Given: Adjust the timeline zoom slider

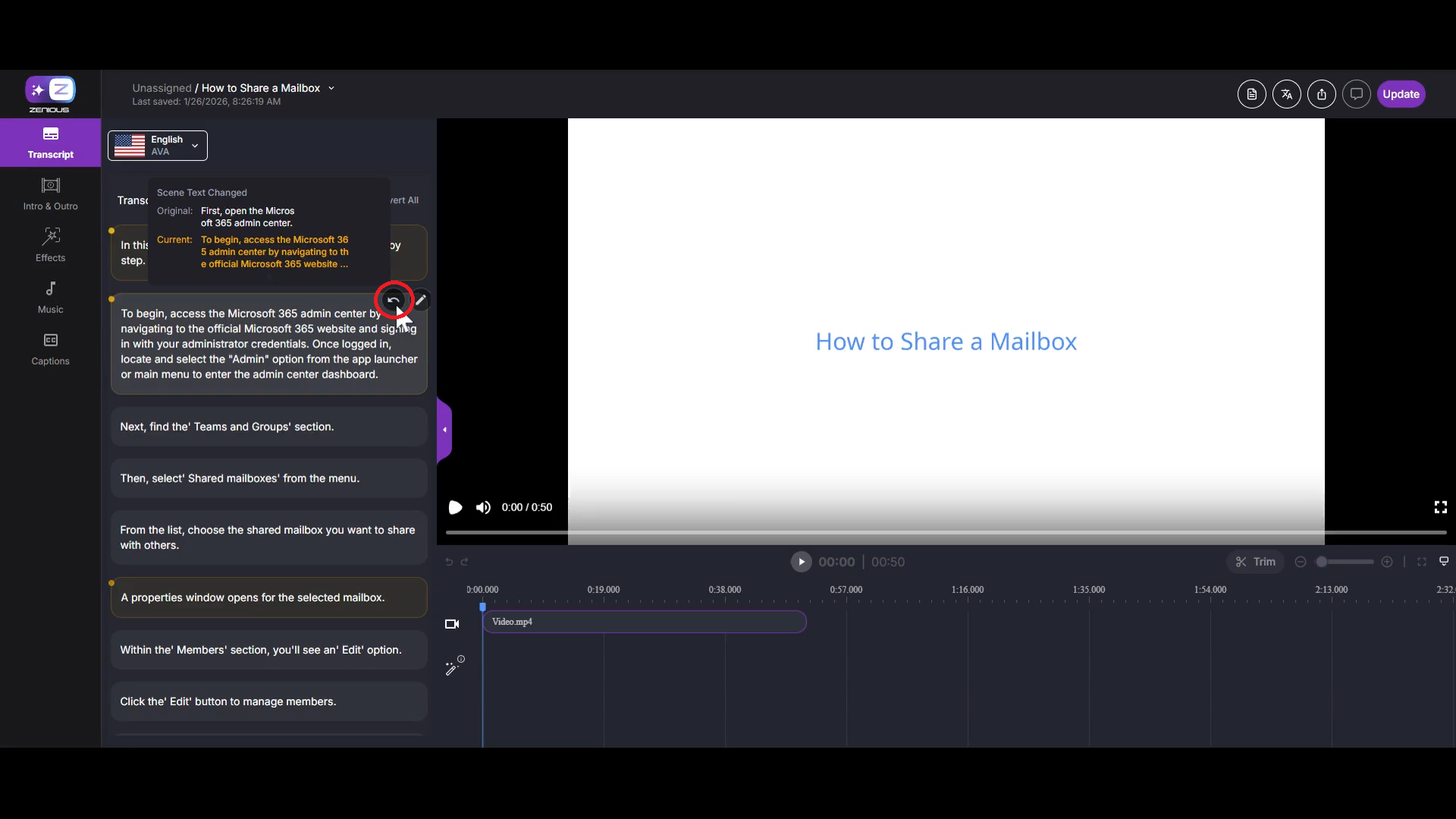Looking at the screenshot, I should [x=1322, y=562].
